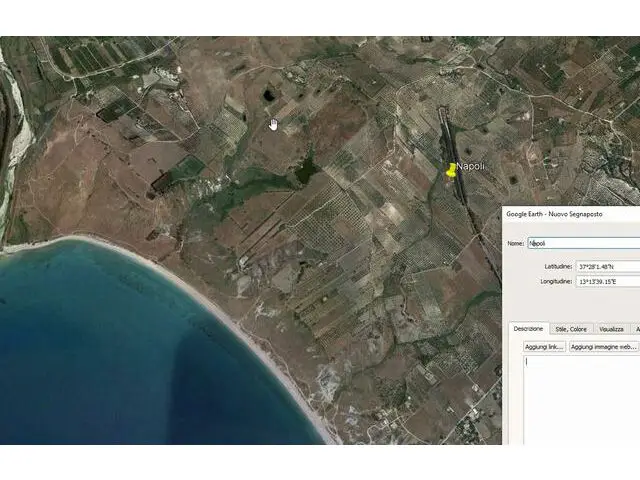
Task: Open the Stile, Colore tab
Action: click(573, 328)
